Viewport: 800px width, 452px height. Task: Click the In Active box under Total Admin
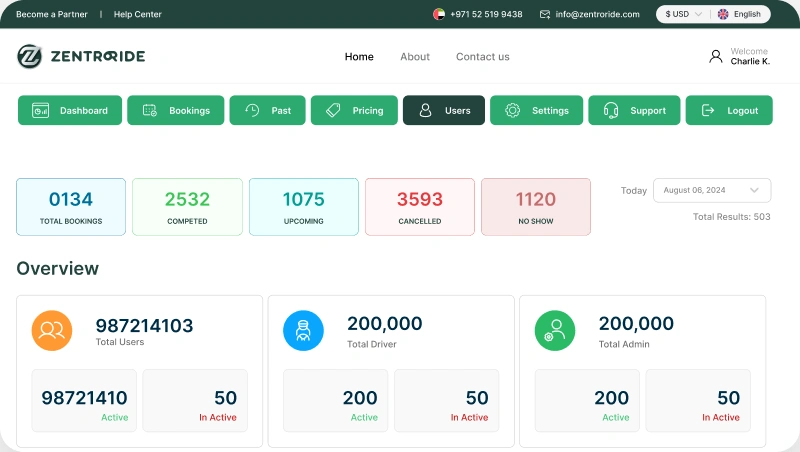(698, 400)
